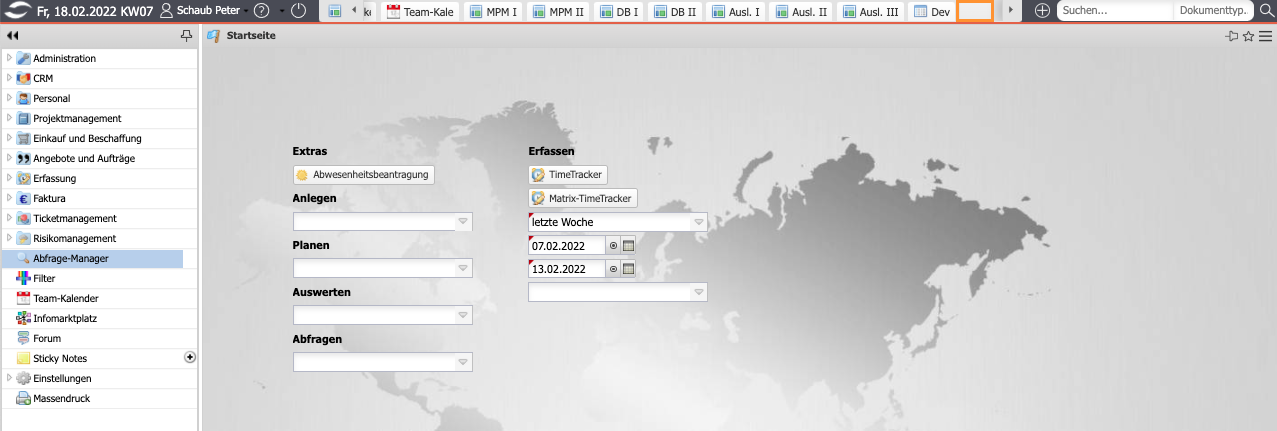Switch to the MPM I tab
1277x431 pixels.
pyautogui.click(x=491, y=12)
